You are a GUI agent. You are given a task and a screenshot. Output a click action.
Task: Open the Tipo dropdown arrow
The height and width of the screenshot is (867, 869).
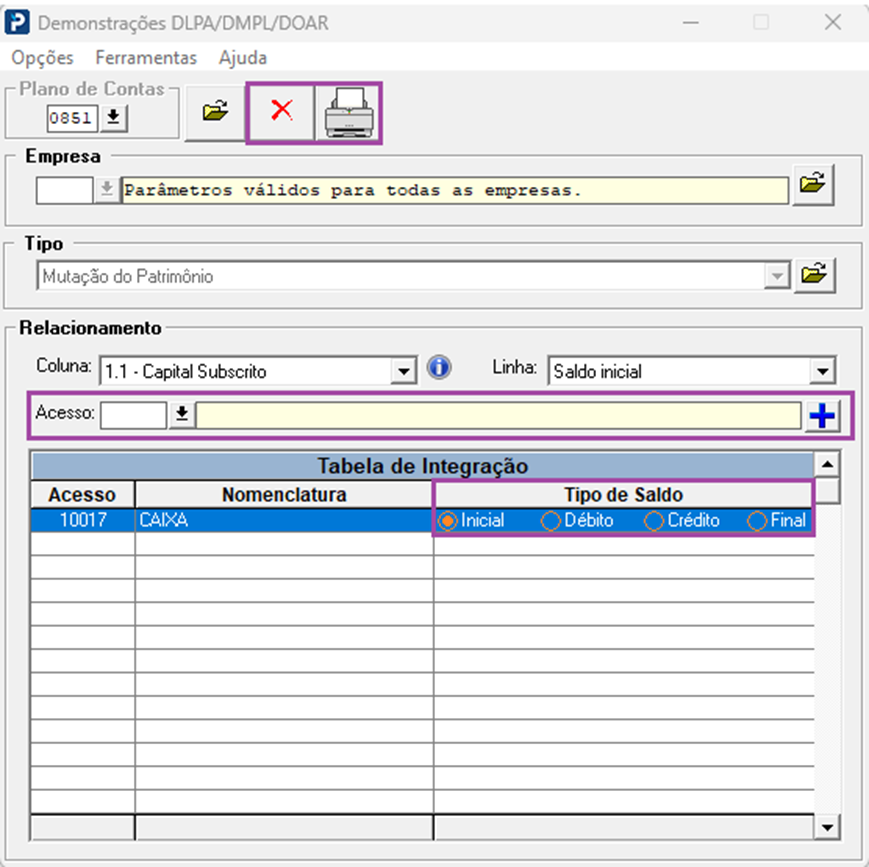click(x=777, y=276)
